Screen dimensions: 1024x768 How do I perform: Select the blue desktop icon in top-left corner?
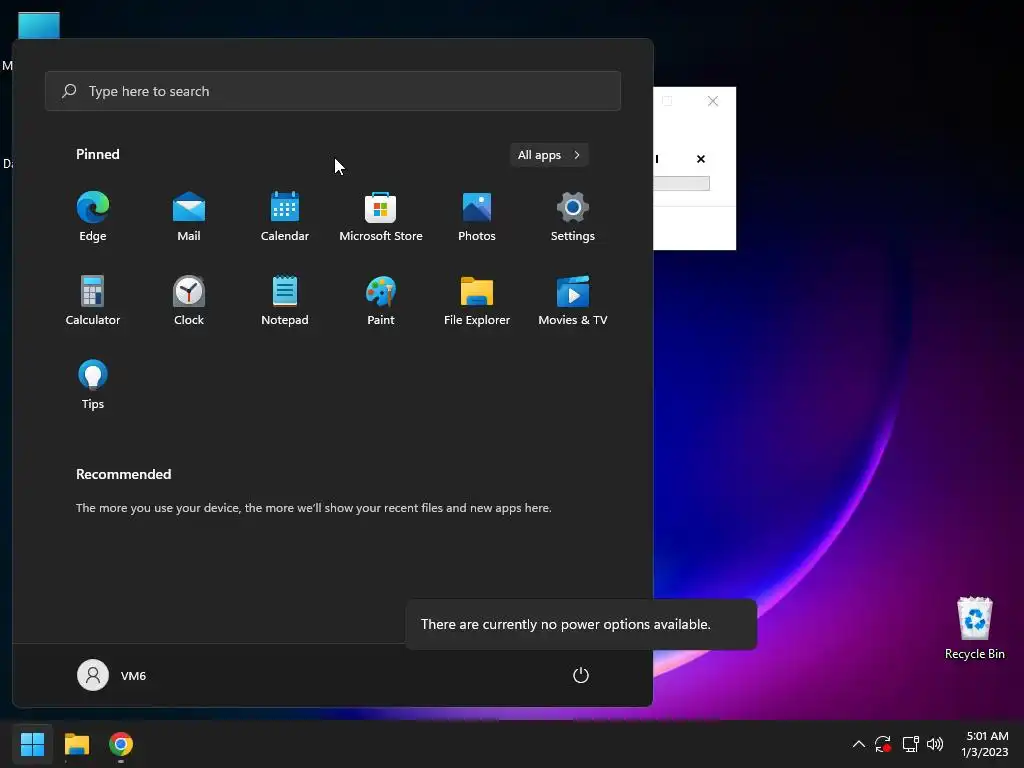[x=39, y=25]
